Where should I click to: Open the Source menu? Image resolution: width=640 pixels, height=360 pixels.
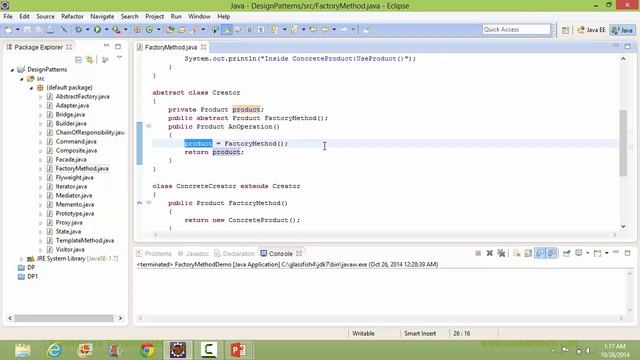pos(45,16)
